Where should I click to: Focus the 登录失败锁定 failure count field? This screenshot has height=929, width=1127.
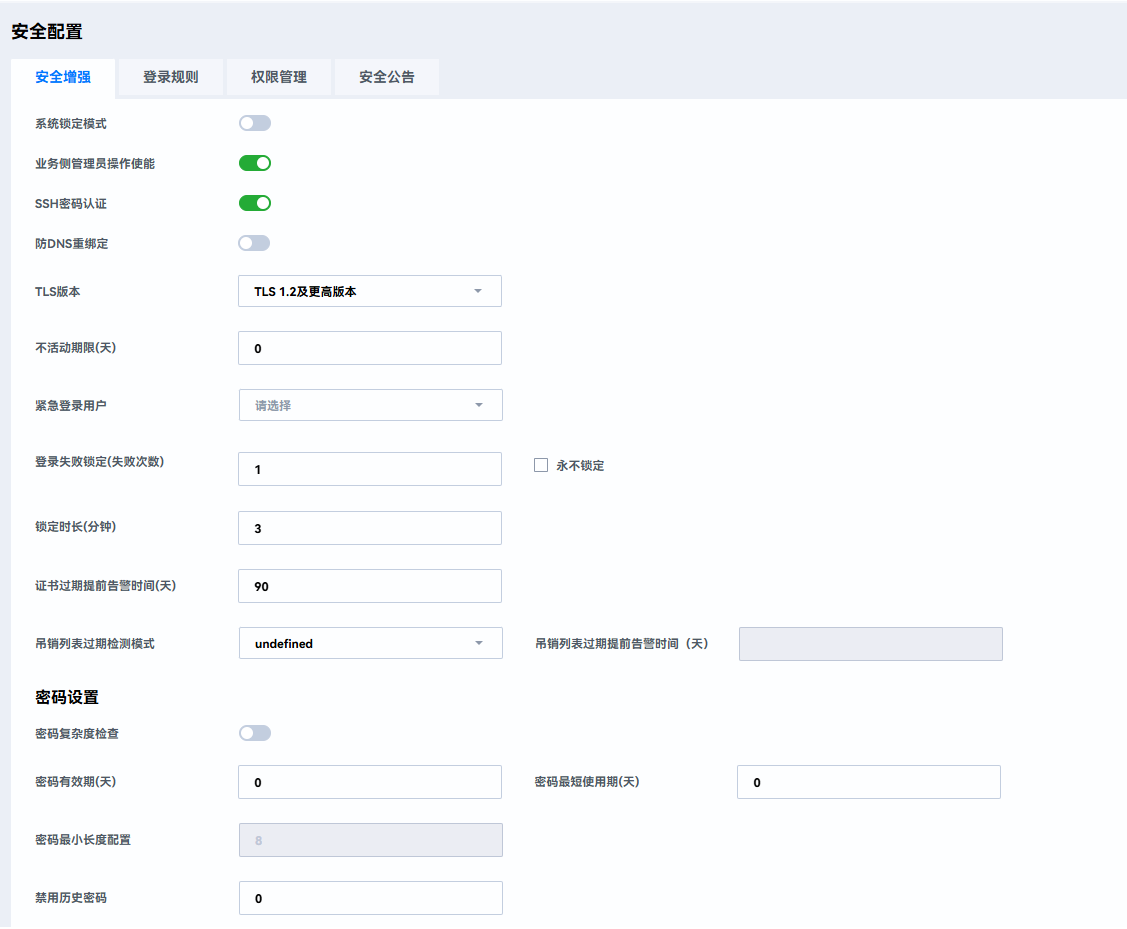pos(369,469)
